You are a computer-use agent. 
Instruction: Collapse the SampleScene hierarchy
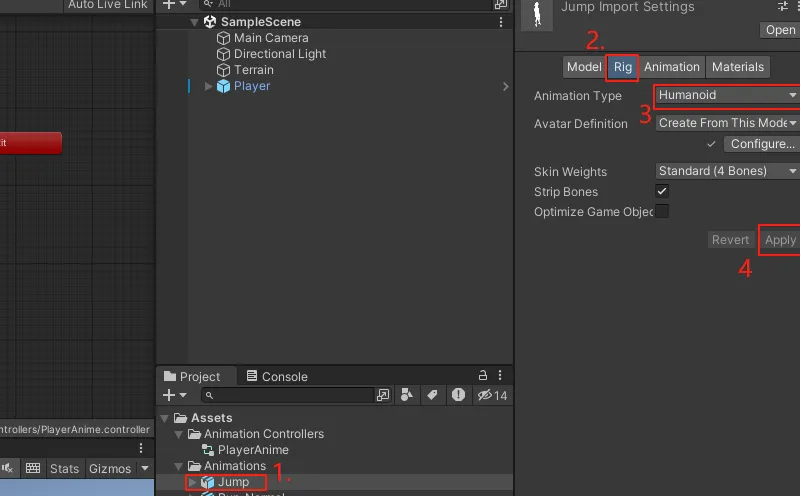point(194,22)
